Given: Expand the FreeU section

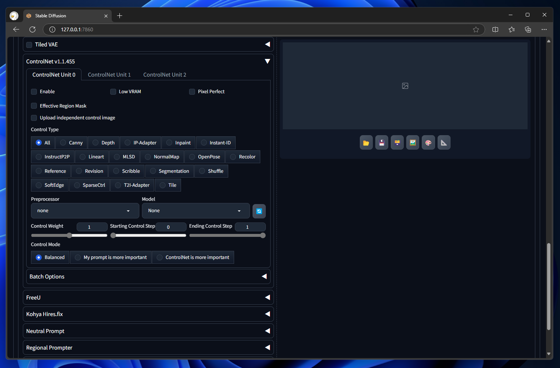Looking at the screenshot, I should [148, 297].
